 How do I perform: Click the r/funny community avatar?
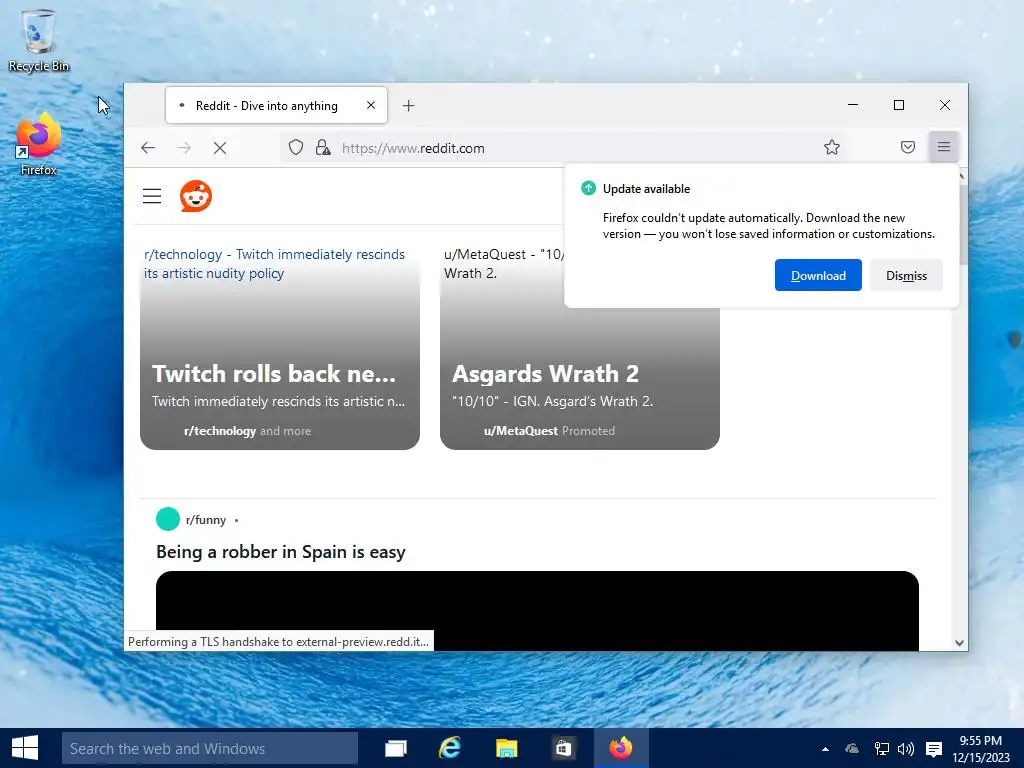tap(168, 519)
